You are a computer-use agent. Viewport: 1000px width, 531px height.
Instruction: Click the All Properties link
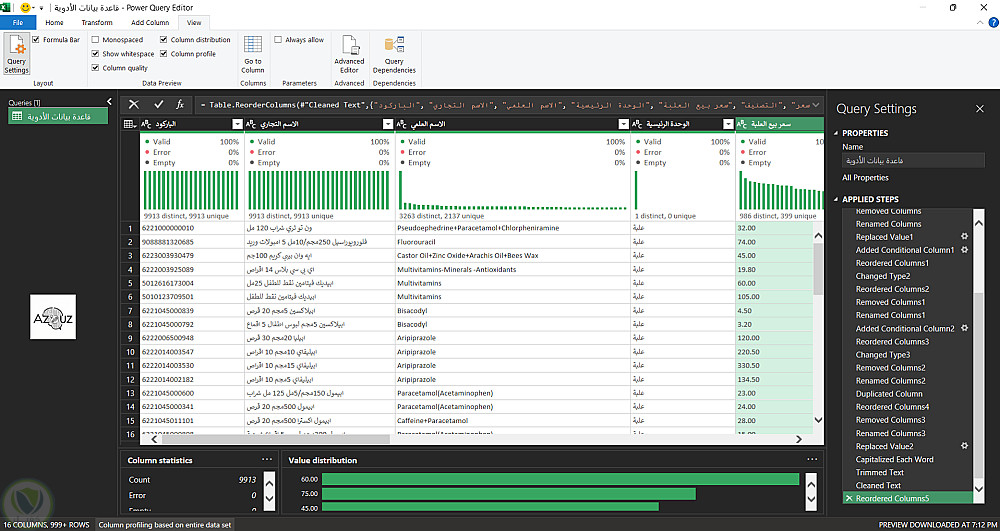[x=865, y=178]
